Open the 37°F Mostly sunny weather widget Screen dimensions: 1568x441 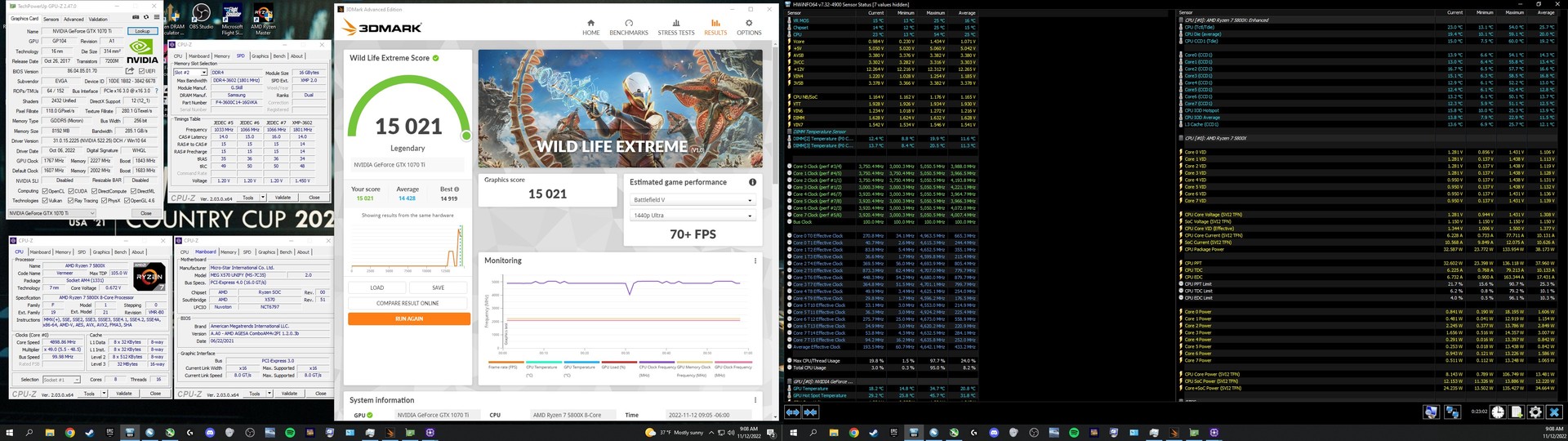674,433
